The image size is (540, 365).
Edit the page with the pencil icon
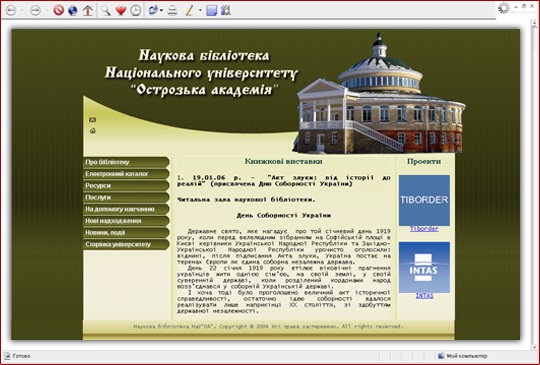click(189, 10)
